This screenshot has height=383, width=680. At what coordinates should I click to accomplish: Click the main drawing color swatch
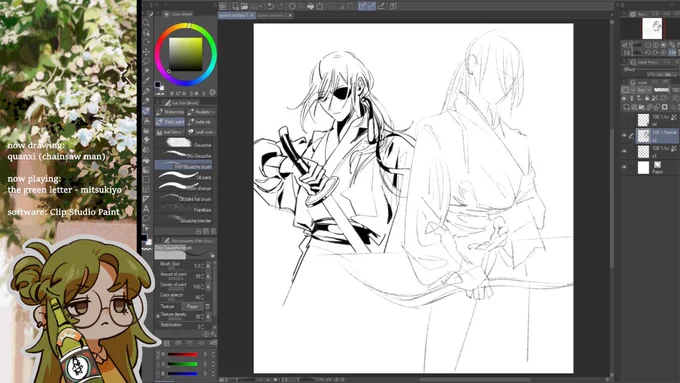(x=157, y=85)
